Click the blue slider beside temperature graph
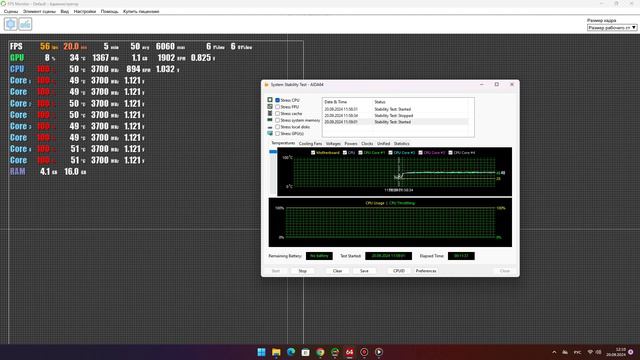Viewport: 640px width, 360px height. (x=273, y=152)
